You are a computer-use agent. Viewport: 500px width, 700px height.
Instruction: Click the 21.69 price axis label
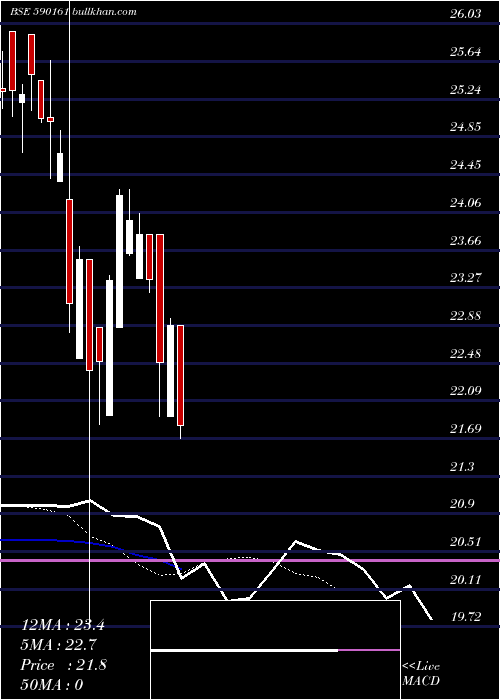(466, 429)
